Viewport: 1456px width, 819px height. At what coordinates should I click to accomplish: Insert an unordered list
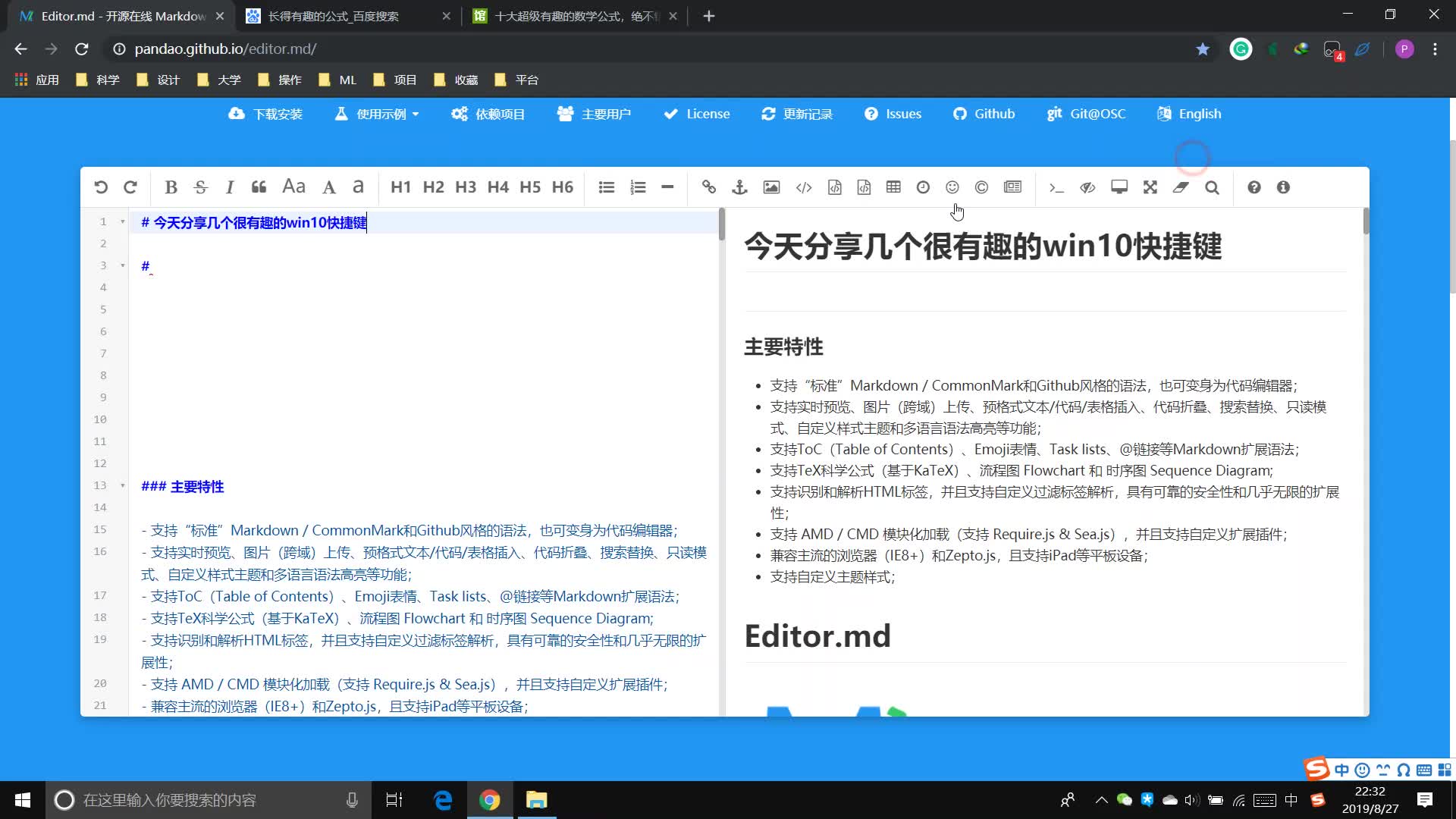pos(606,187)
